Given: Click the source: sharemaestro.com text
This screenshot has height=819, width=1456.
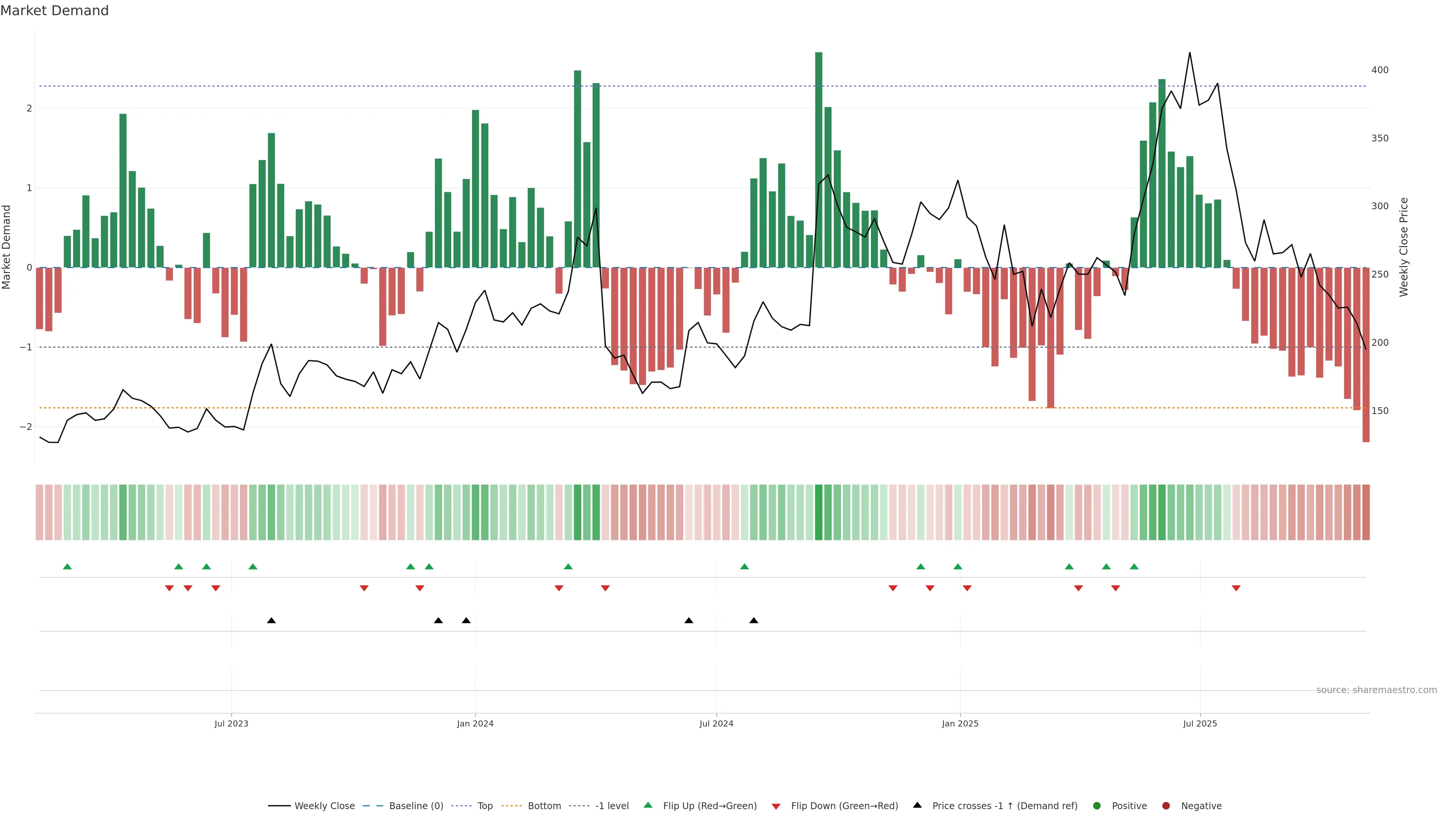Looking at the screenshot, I should point(1376,690).
